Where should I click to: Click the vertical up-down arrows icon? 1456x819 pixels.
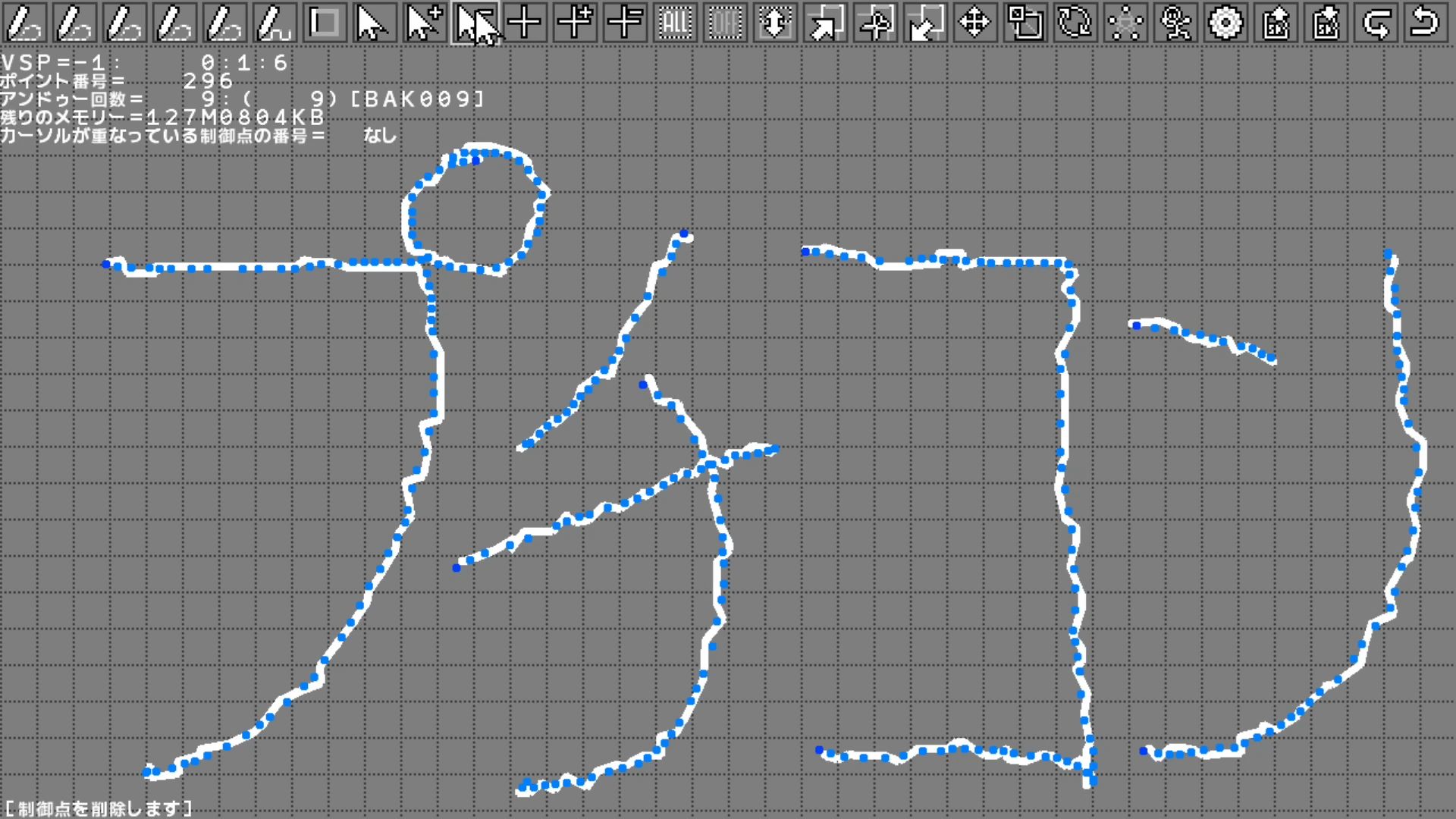point(775,23)
